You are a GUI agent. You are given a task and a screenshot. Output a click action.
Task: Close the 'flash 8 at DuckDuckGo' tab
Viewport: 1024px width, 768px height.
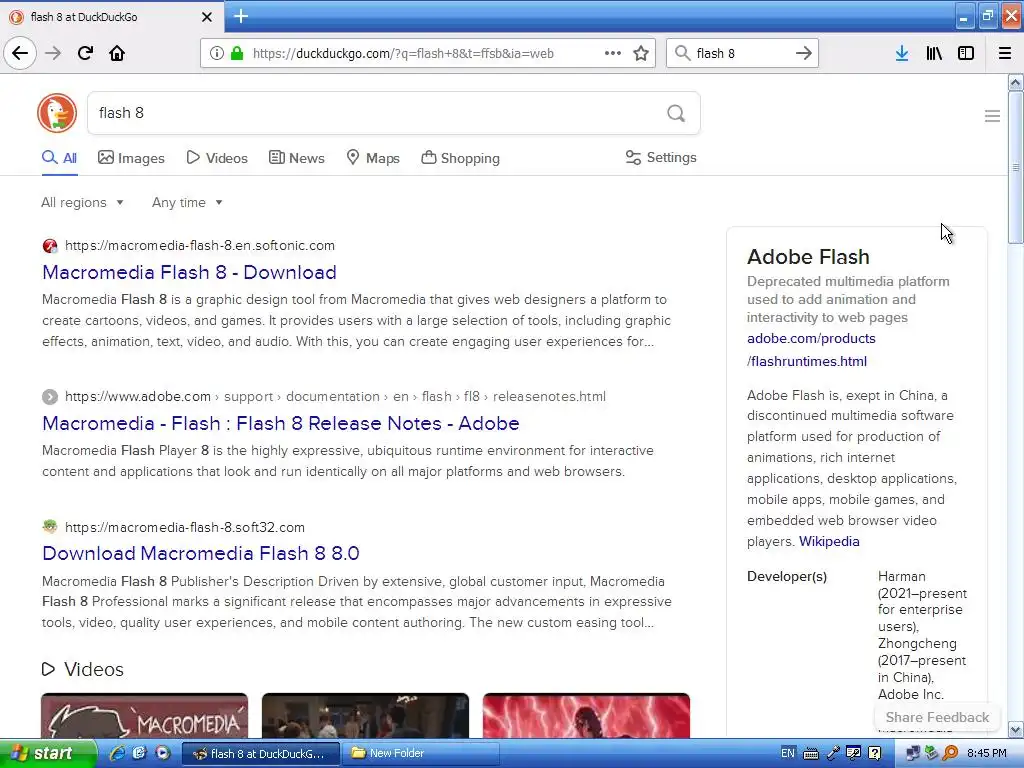[206, 17]
